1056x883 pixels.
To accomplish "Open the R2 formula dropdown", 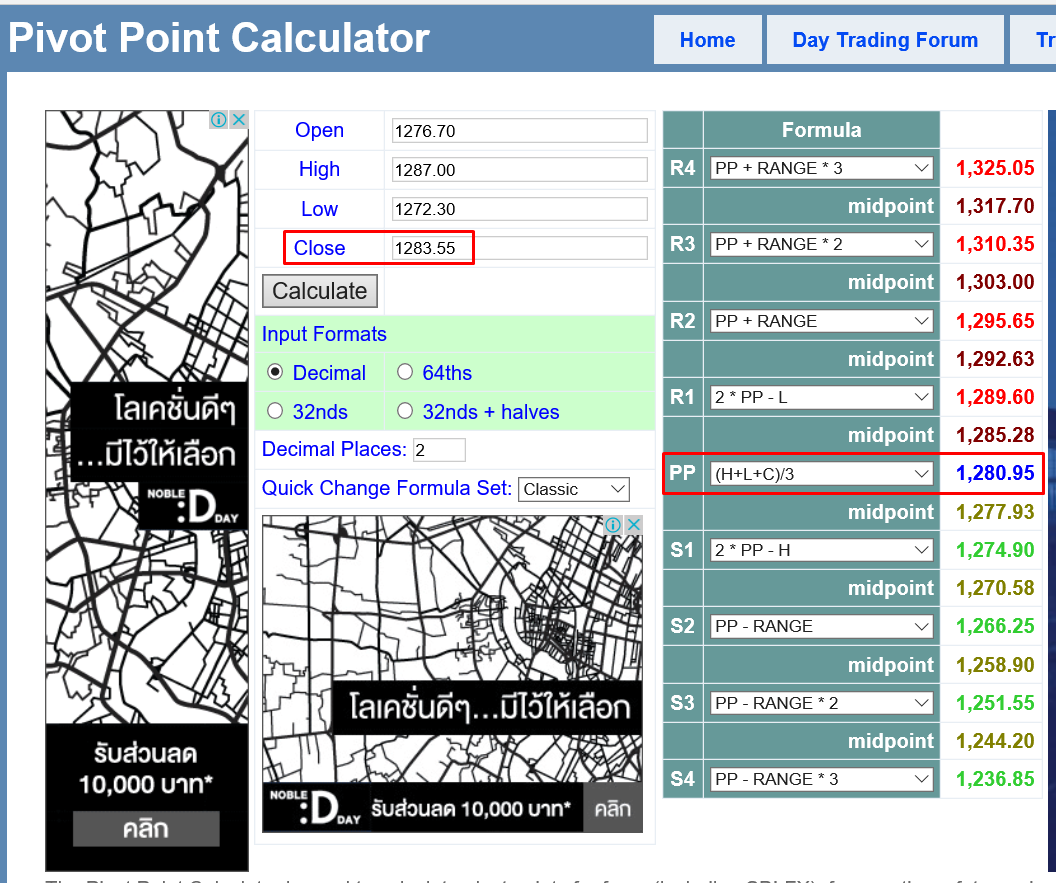I will click(822, 321).
